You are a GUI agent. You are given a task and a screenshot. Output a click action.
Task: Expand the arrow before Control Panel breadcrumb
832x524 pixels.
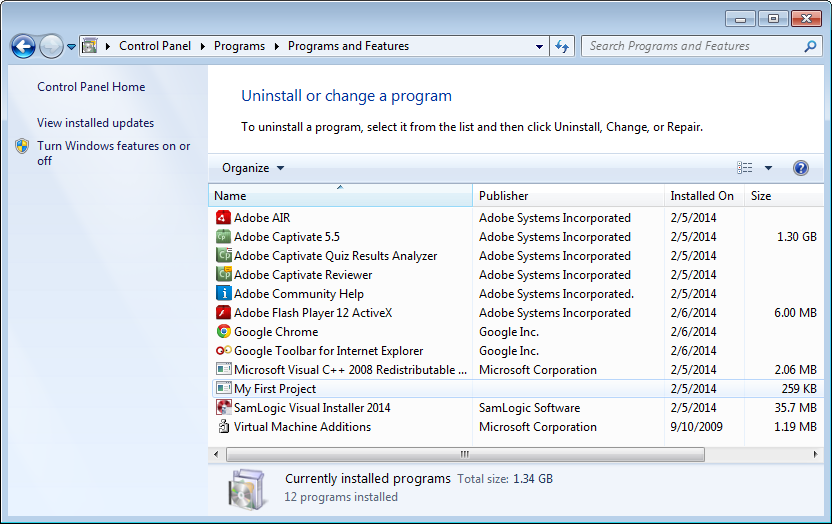pyautogui.click(x=108, y=47)
